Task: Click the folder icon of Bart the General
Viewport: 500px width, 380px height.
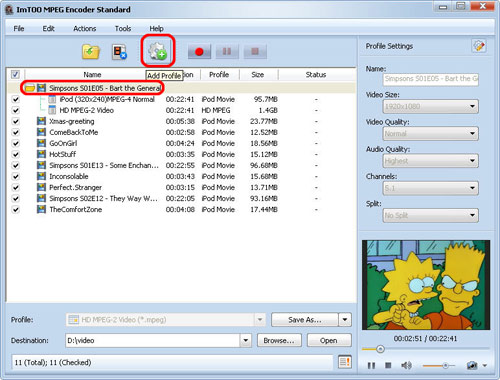Action: 30,88
